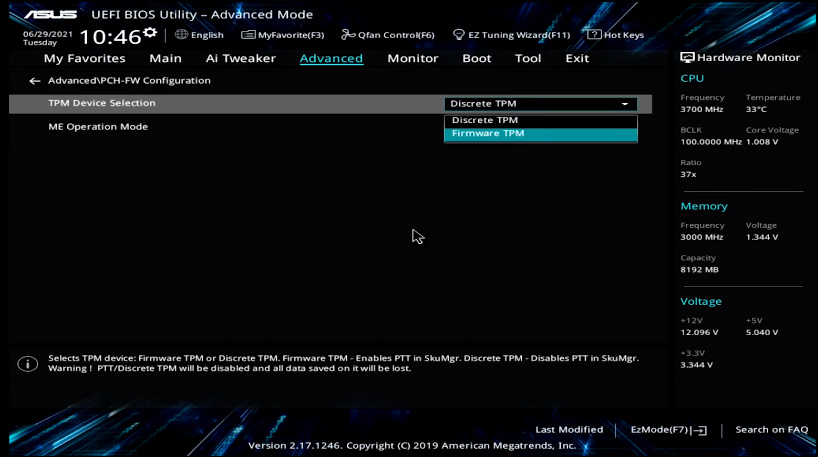The height and width of the screenshot is (457, 818).
Task: Switch to the Ai Tweaker tab
Action: click(x=240, y=58)
